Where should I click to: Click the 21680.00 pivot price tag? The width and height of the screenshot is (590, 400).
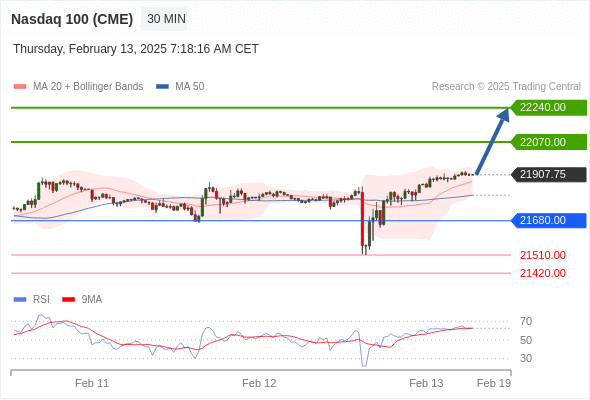549,221
